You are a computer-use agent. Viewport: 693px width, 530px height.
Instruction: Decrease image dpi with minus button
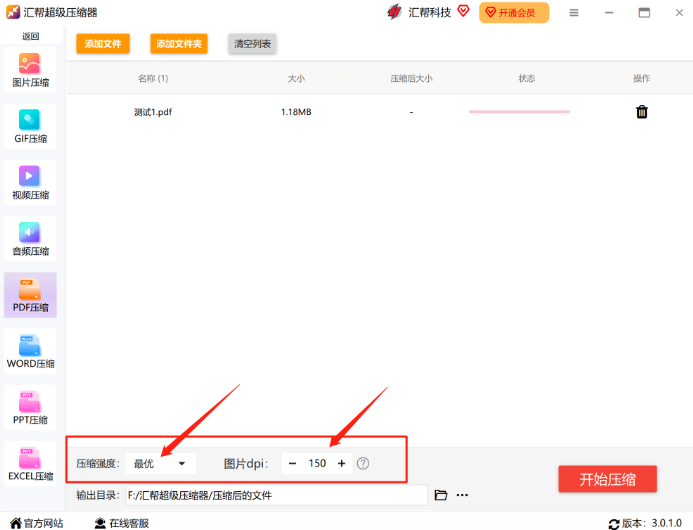(292, 464)
